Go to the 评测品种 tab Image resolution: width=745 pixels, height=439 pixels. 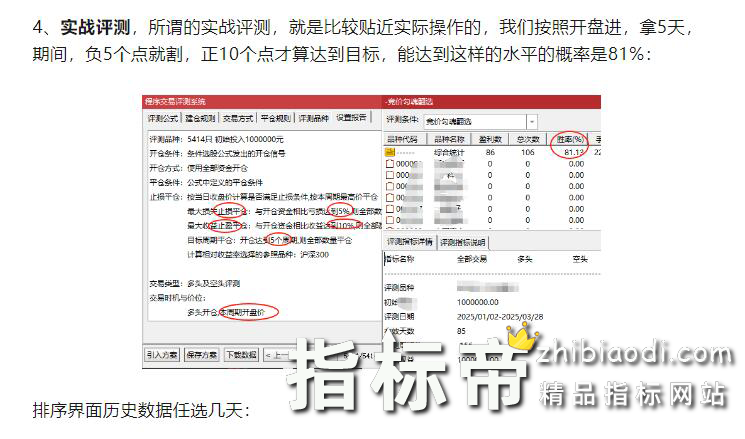coord(313,118)
